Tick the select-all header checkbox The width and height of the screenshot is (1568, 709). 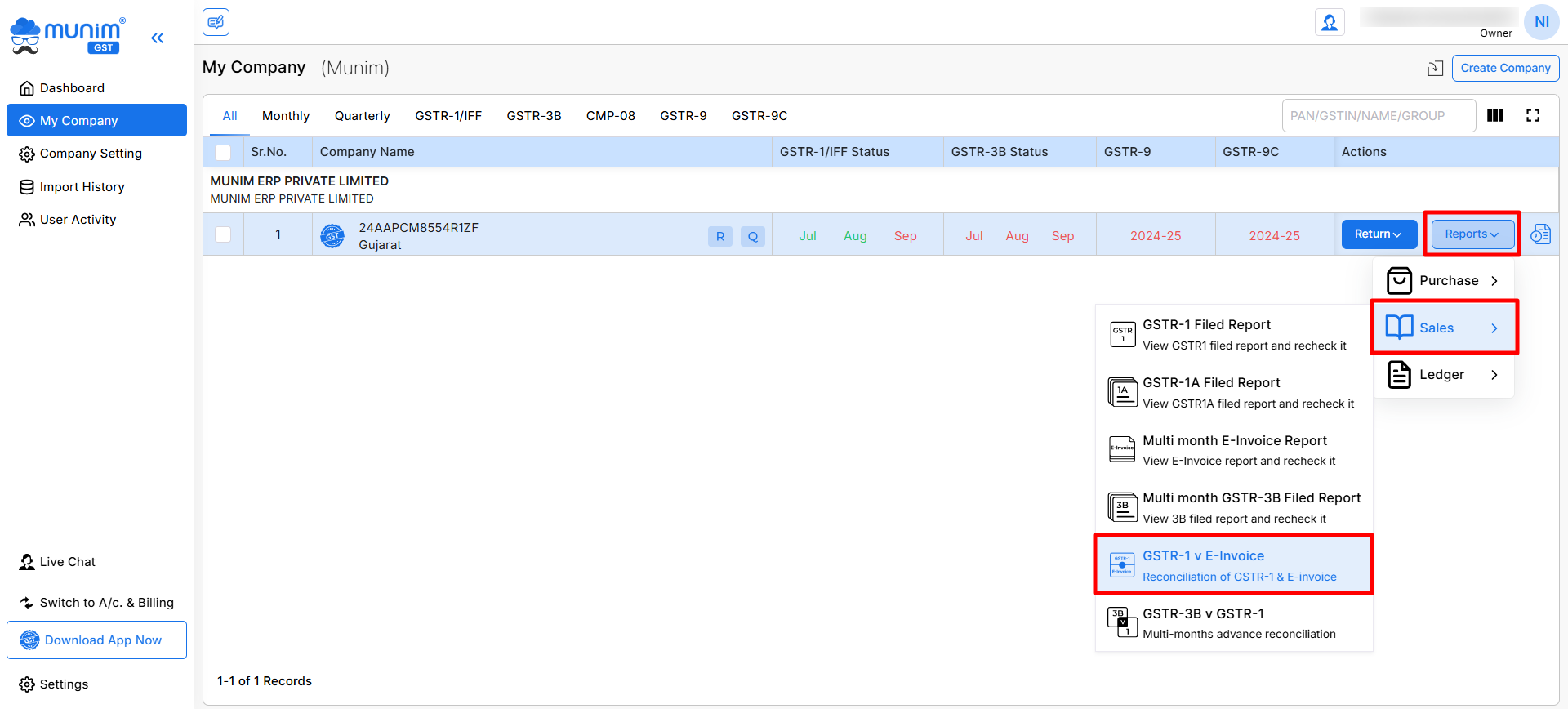tap(223, 152)
